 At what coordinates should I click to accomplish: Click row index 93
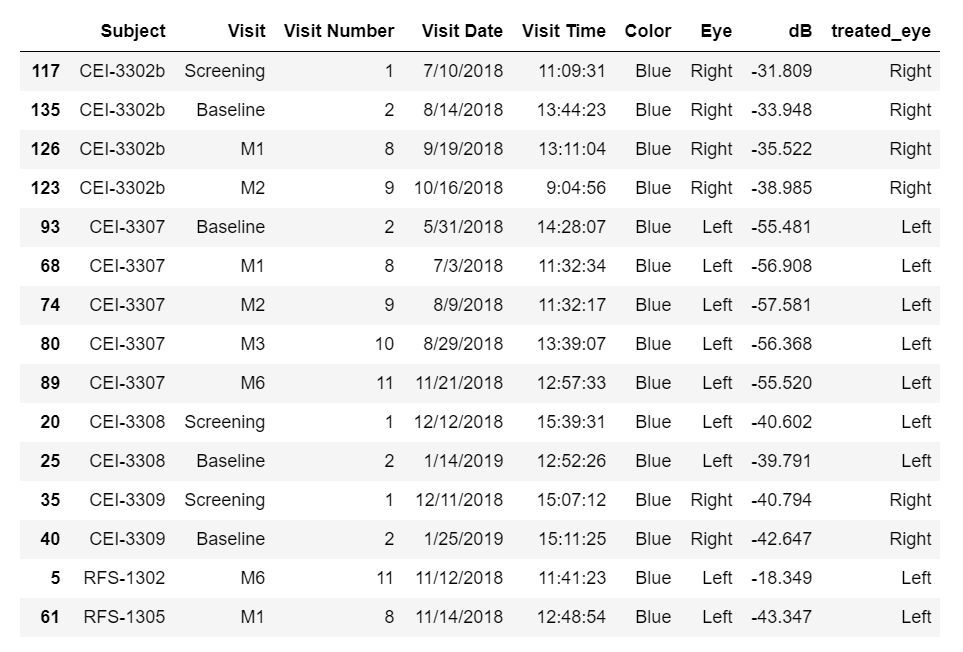[x=50, y=227]
